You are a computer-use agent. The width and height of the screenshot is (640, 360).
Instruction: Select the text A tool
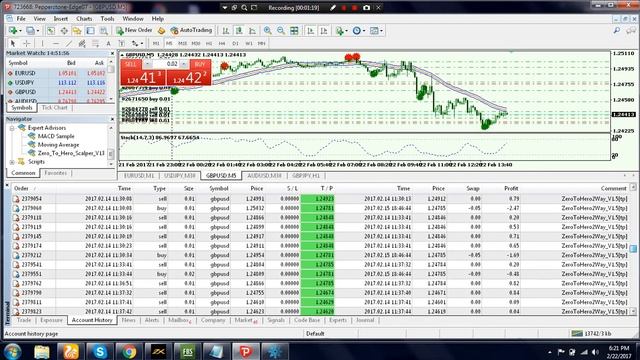point(108,43)
